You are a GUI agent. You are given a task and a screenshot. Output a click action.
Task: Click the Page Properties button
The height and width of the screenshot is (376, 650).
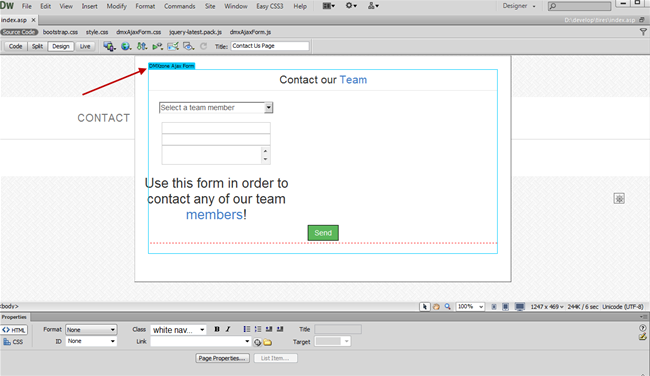point(223,358)
